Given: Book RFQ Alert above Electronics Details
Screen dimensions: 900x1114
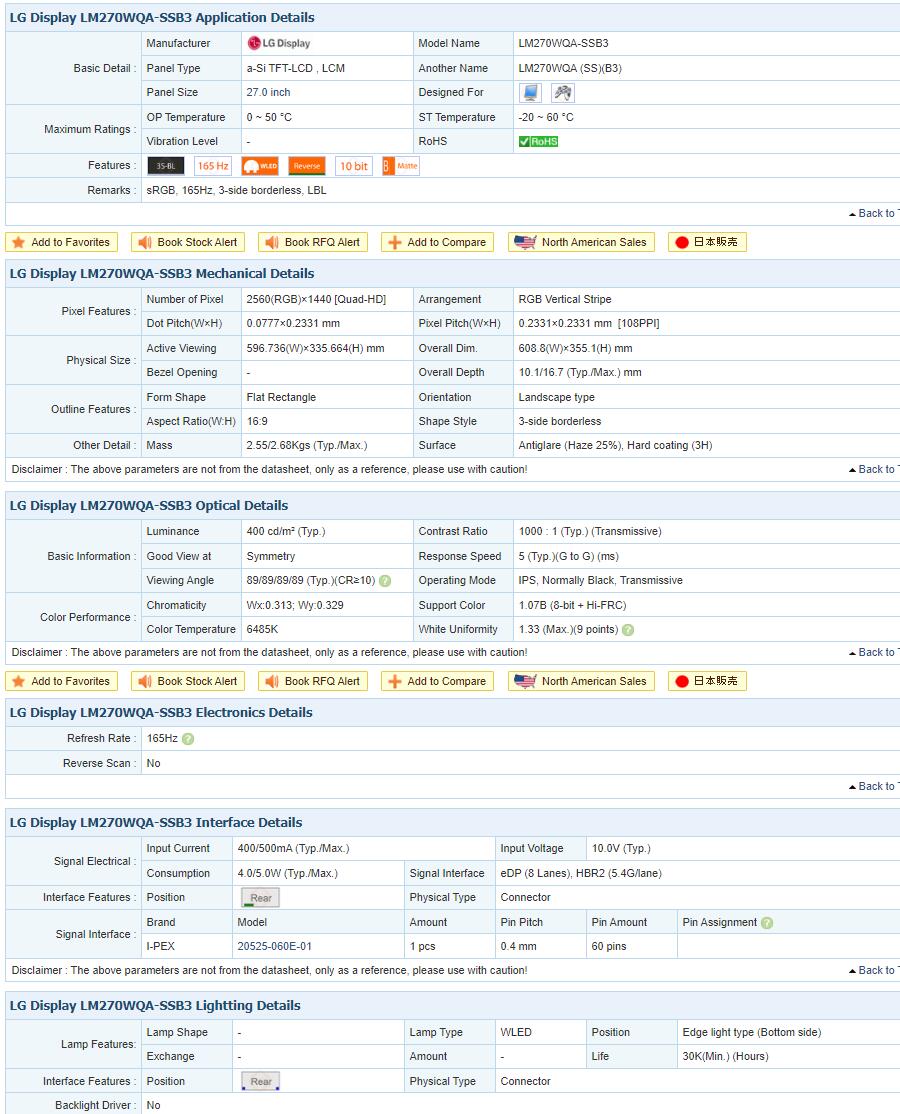Looking at the screenshot, I should tap(313, 681).
